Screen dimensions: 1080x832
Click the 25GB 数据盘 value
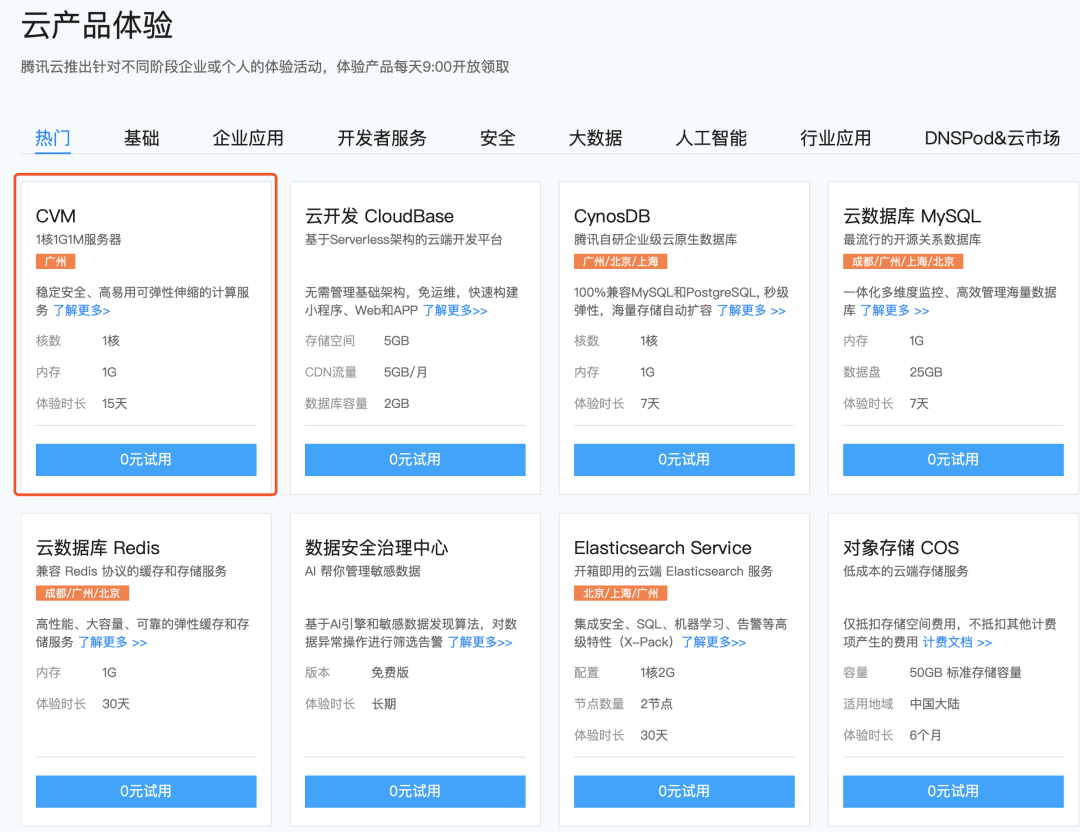tap(926, 373)
